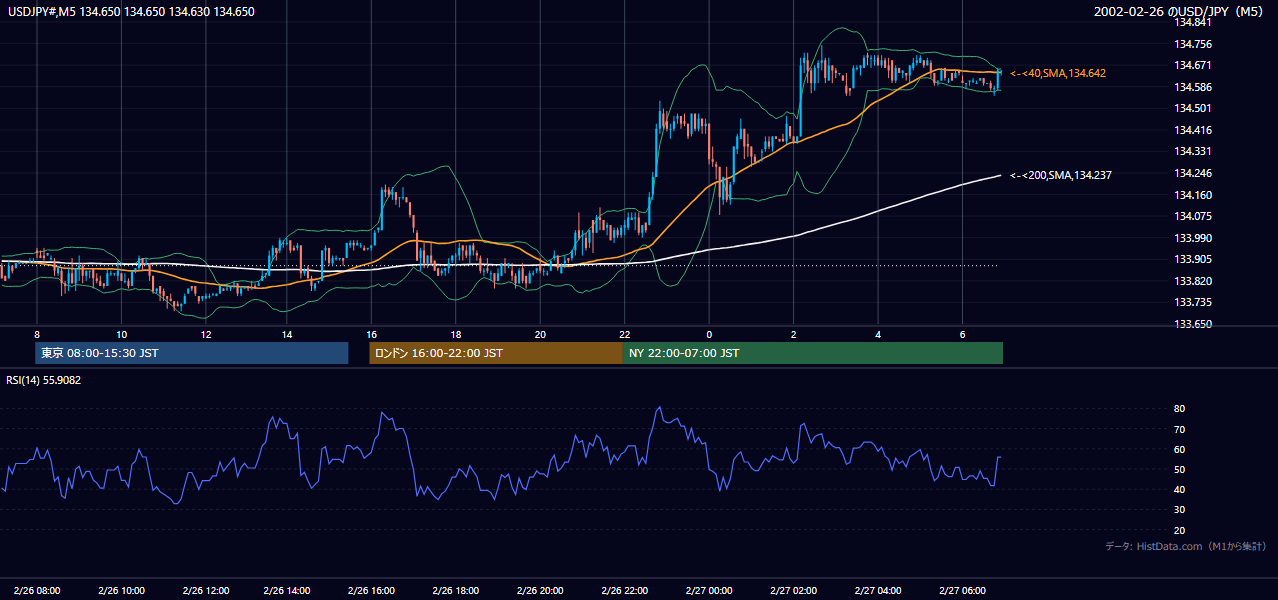Viewport: 1278px width, 600px height.
Task: Click hour label 16 under the price chart
Action: 371,334
